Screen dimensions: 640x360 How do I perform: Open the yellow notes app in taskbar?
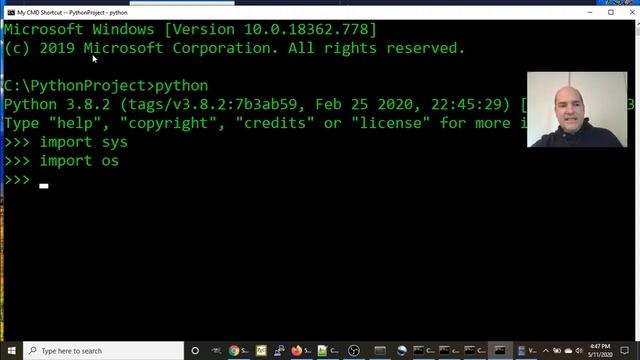[x=261, y=351]
